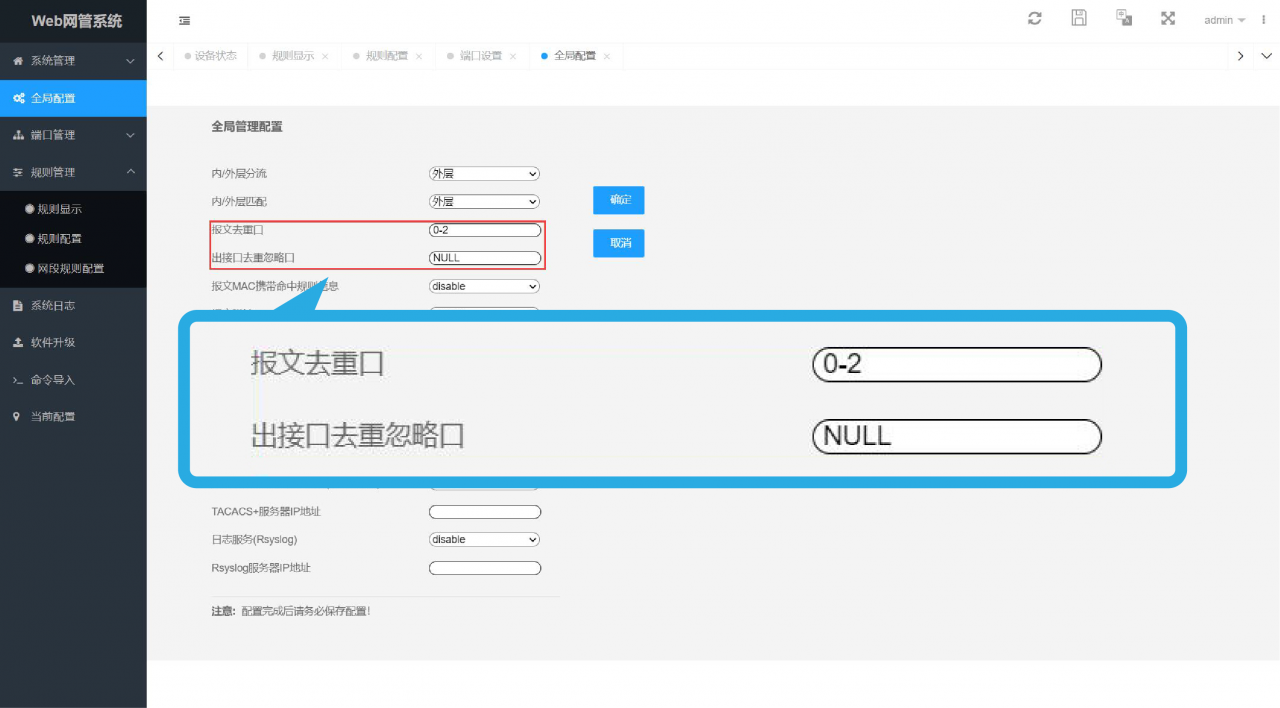
Task: Click the pin icon for 当前配置
Action: pos(18,417)
